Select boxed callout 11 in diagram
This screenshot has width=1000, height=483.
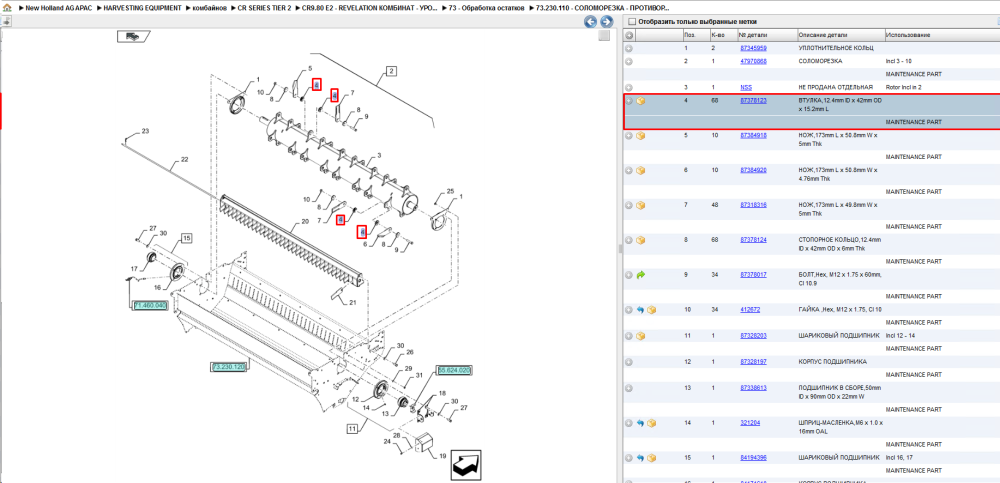[x=351, y=429]
